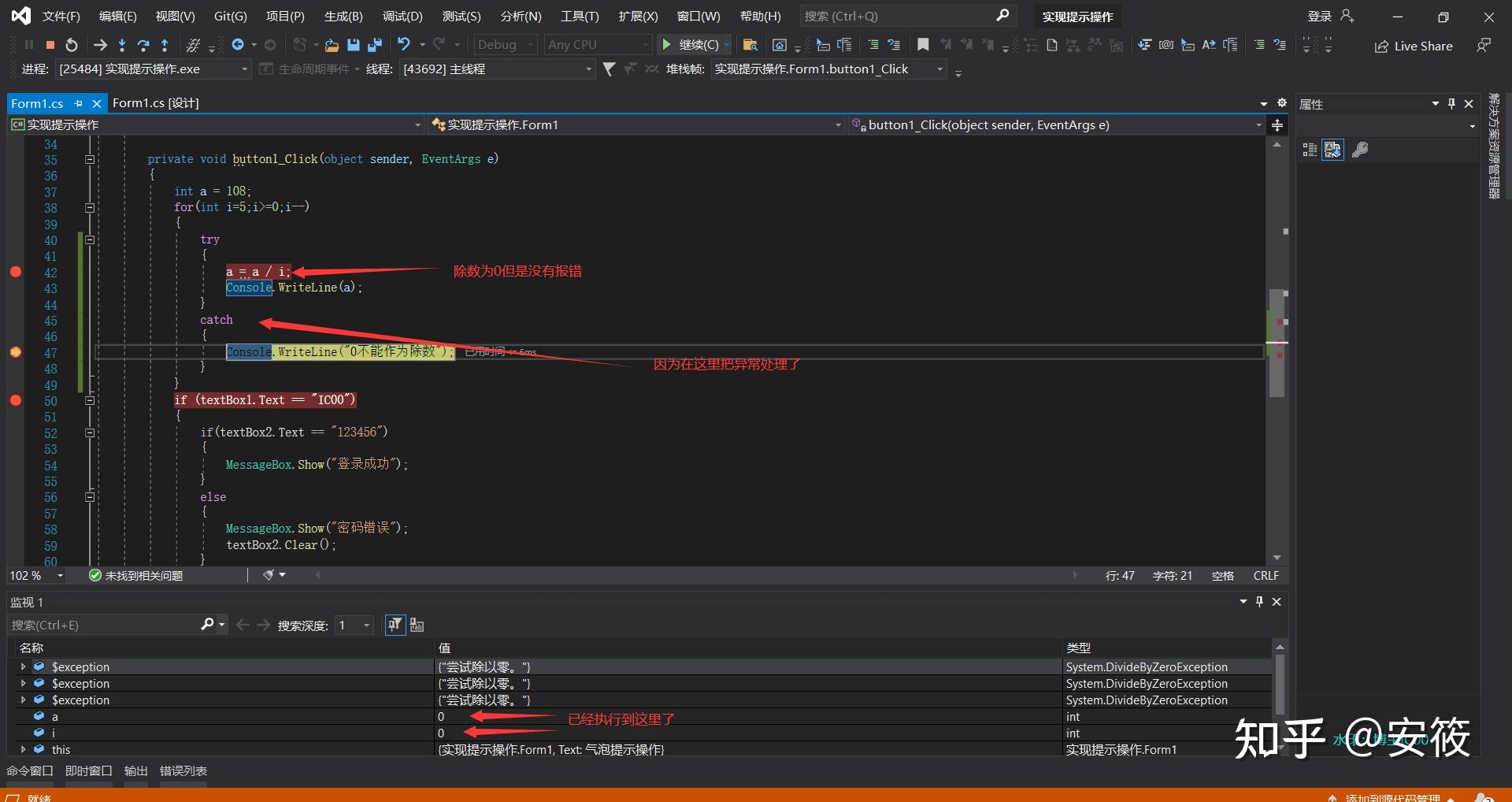The width and height of the screenshot is (1512, 802).
Task: Open the 调试(D) menu
Action: (402, 16)
